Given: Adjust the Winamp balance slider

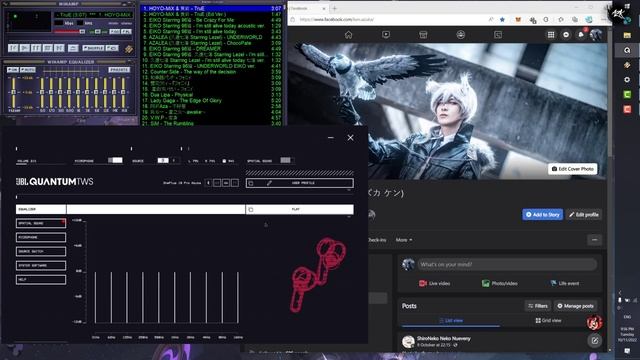Looking at the screenshot, I should (x=98, y=31).
